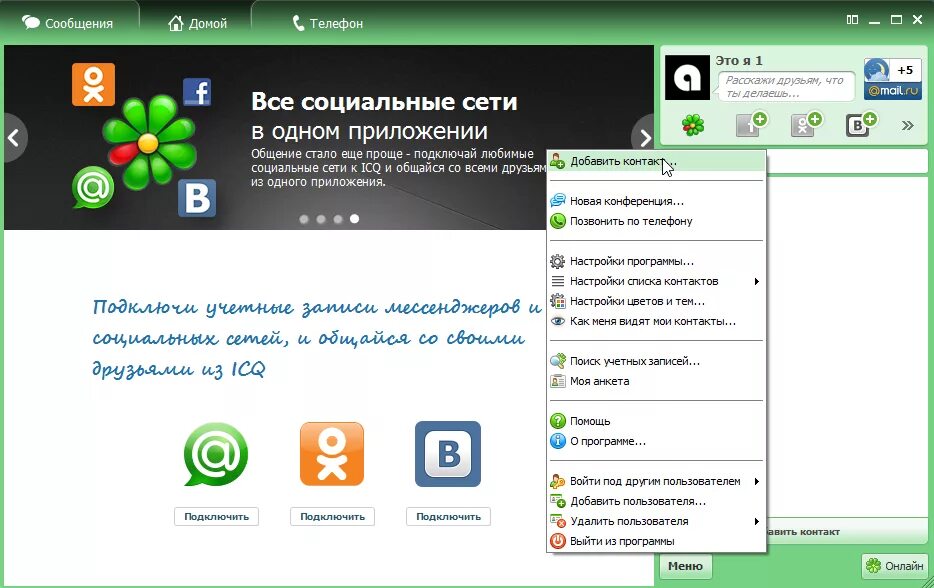Choose Поиск учетных записей... item
Screen dimensions: 934x588
(656, 361)
